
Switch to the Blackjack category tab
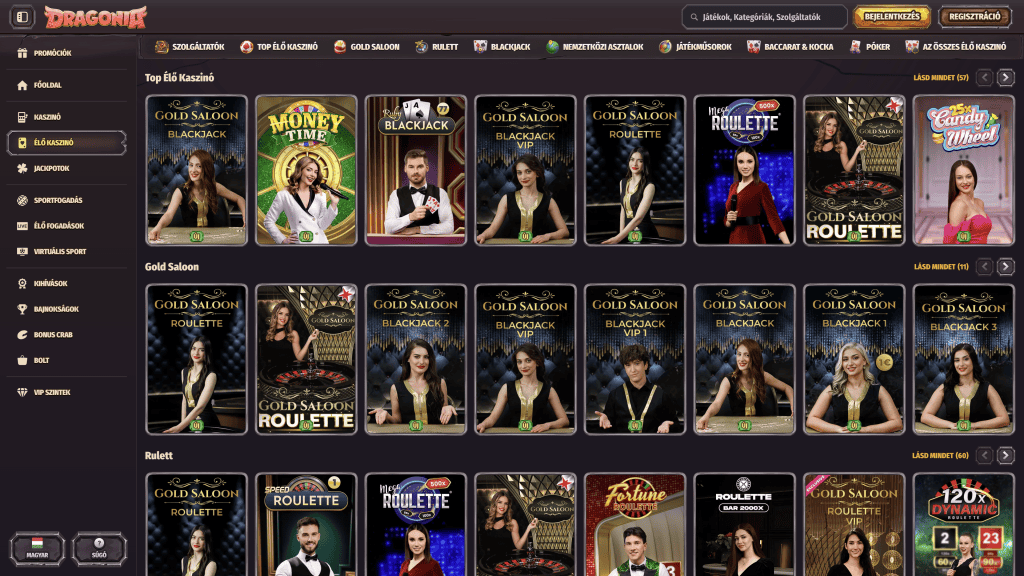(x=503, y=47)
